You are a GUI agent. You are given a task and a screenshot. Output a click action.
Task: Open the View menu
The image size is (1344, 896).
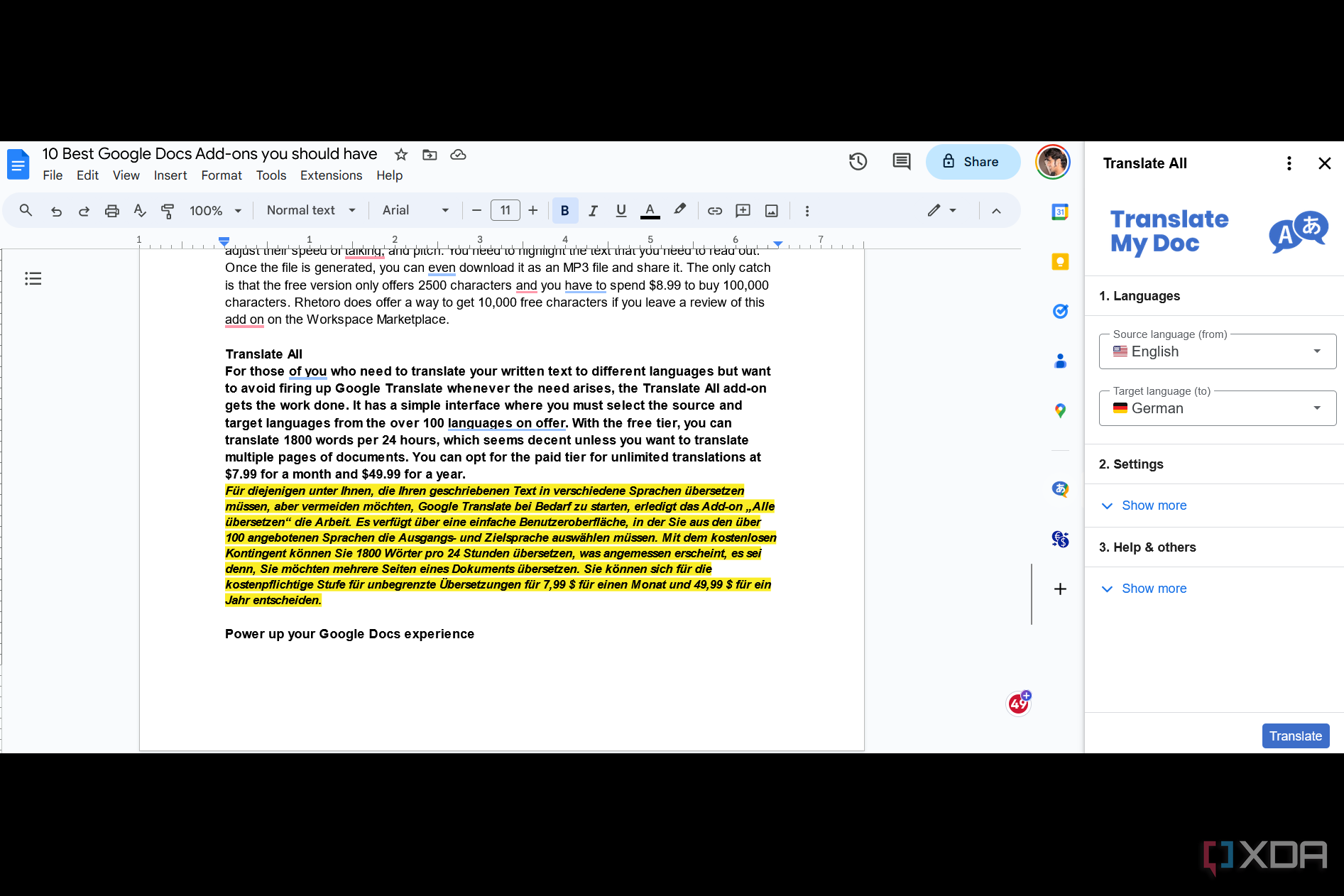126,175
